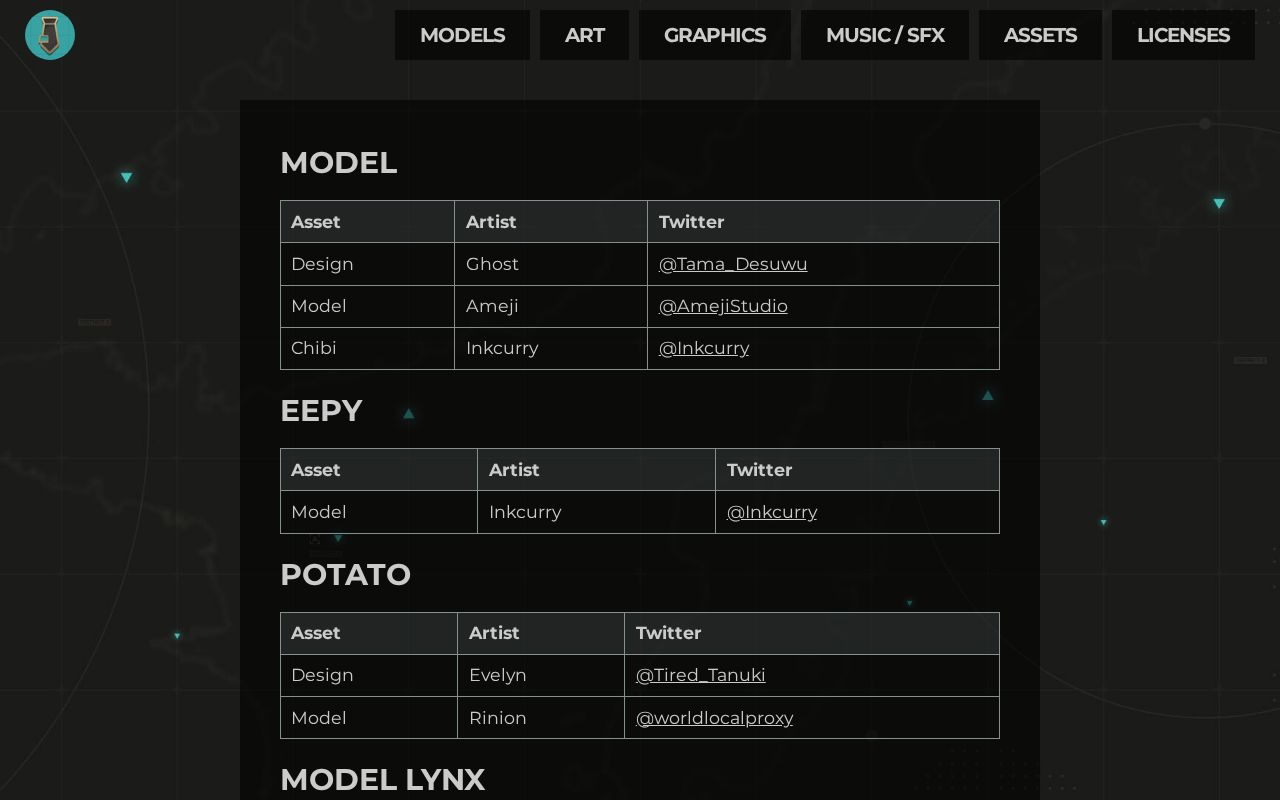Screen dimensions: 1280x800
Task: Open @Tired_Tanuki Twitter profile
Action: (700, 675)
